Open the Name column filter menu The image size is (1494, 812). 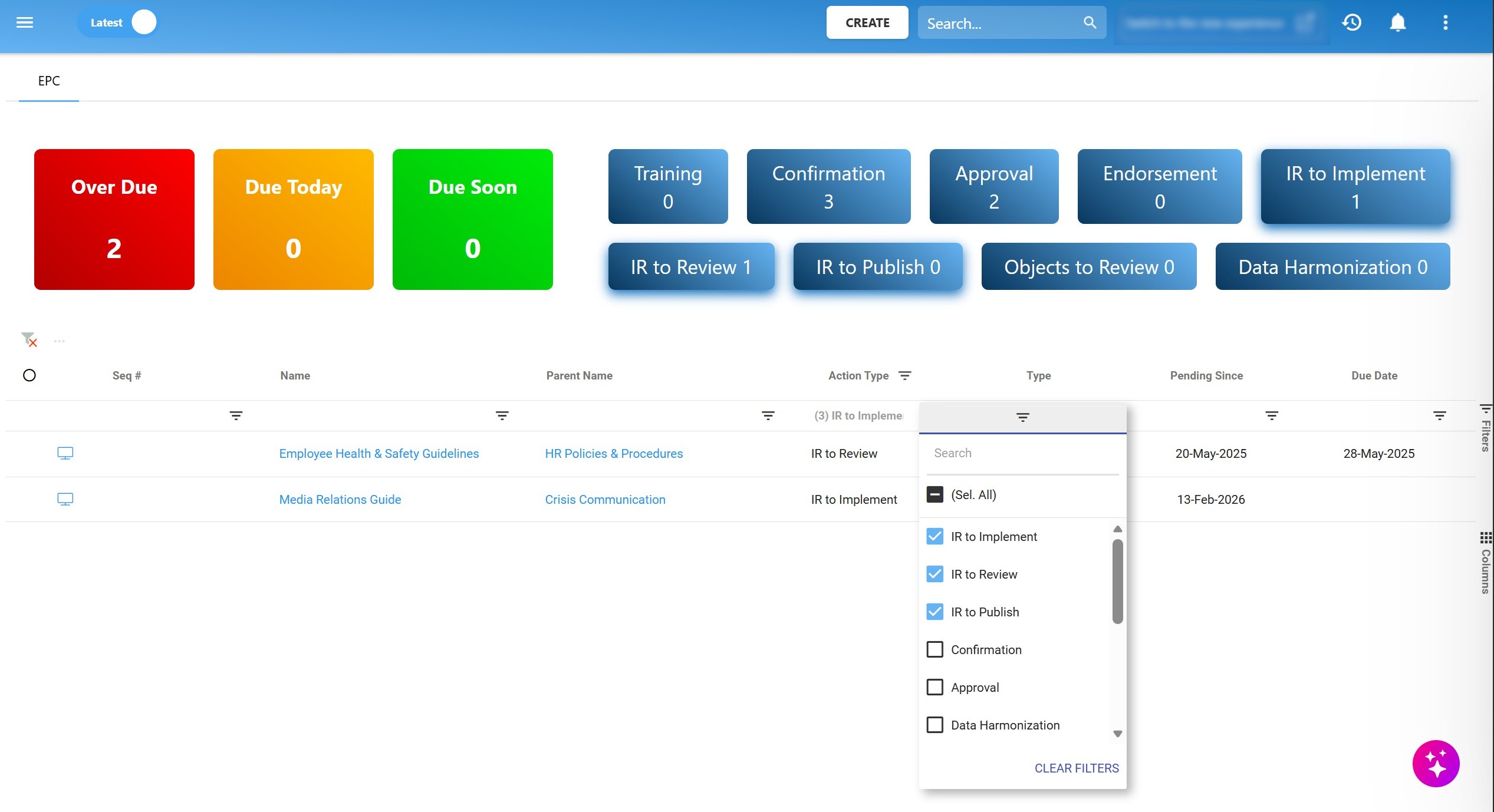coord(502,416)
